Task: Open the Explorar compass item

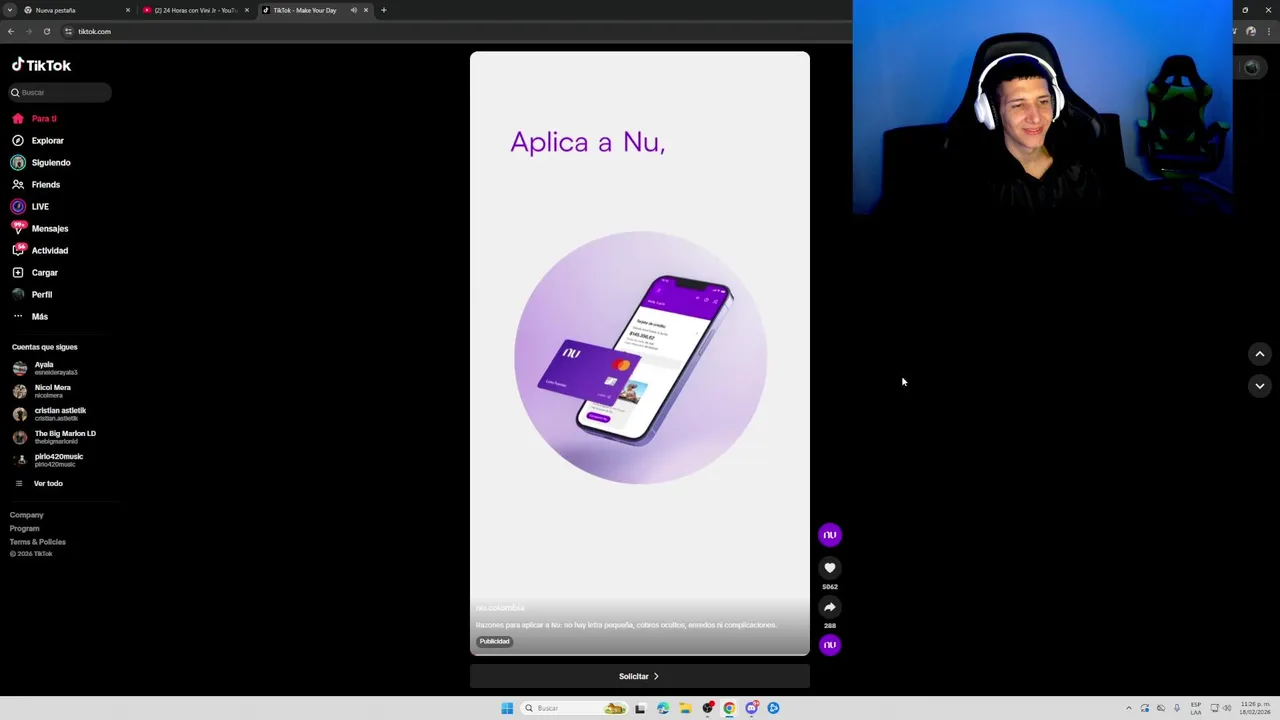Action: (x=38, y=140)
